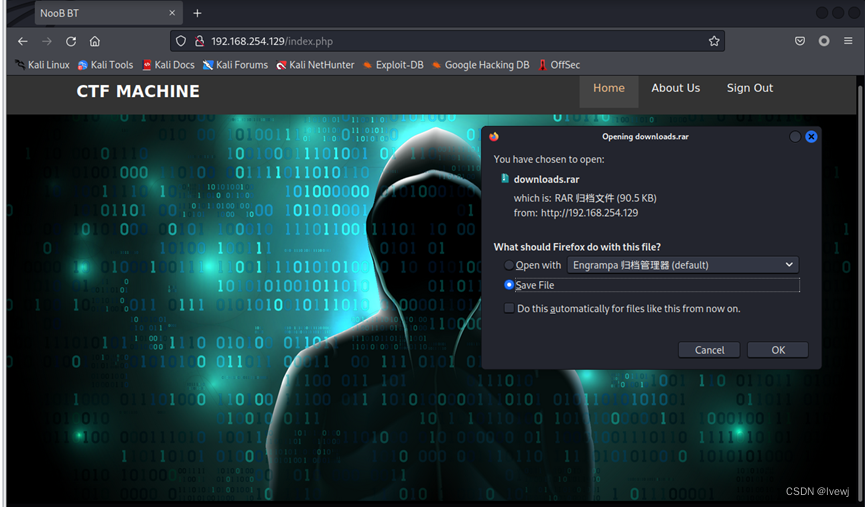Cancel the download dialog
Viewport: 865px width, 507px height.
(709, 350)
